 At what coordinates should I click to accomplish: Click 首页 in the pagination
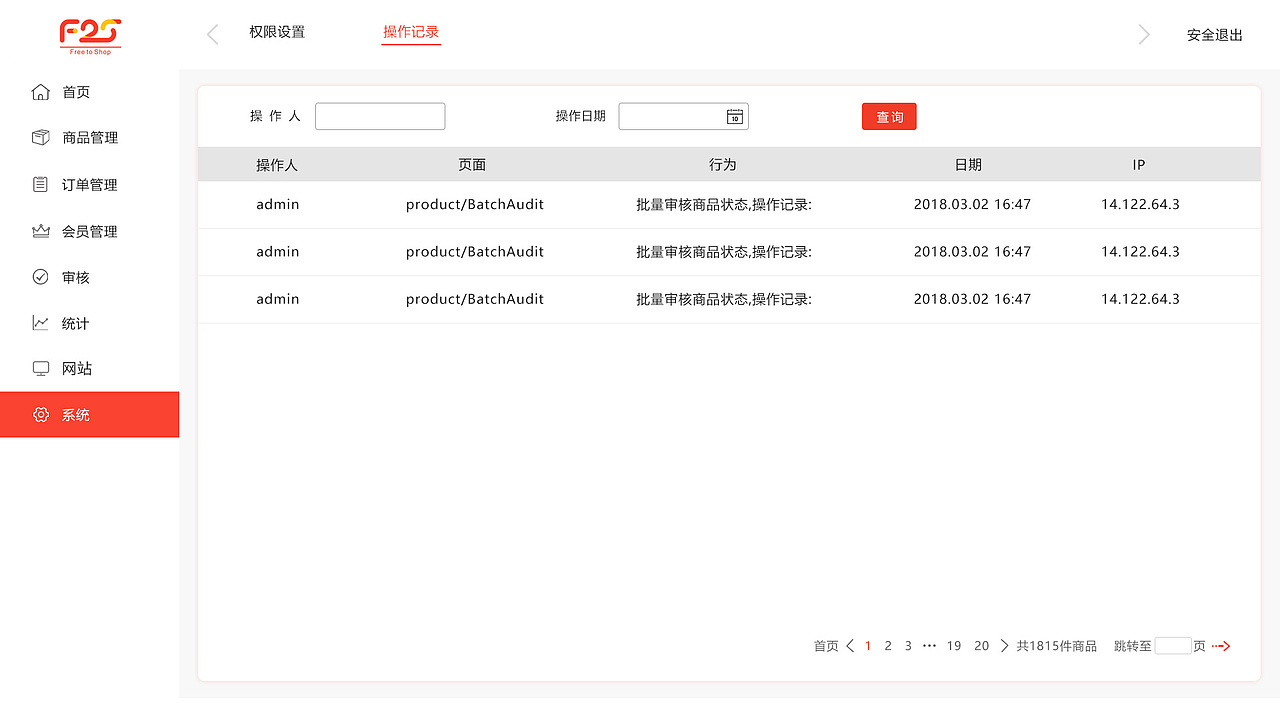click(x=826, y=646)
